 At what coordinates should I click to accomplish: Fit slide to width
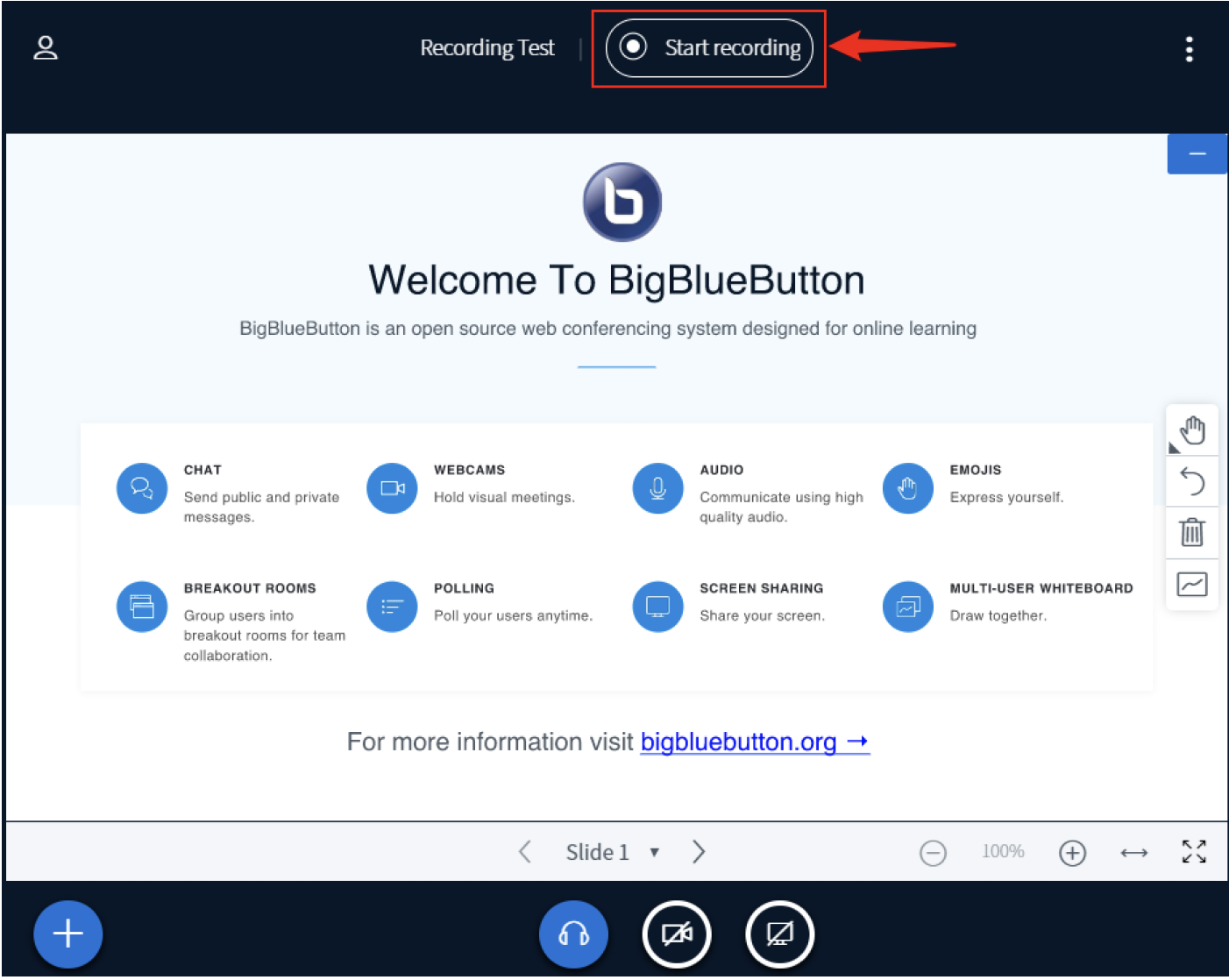(x=1133, y=852)
